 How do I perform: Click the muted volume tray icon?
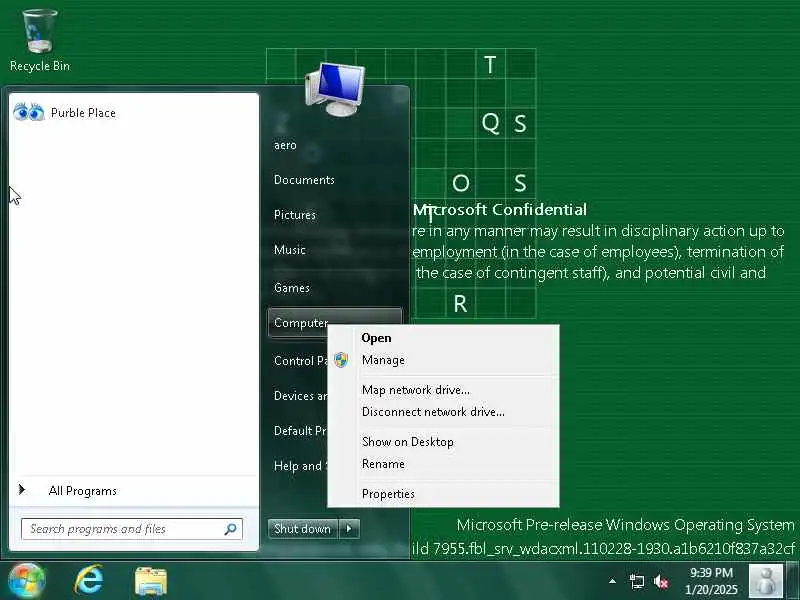pos(661,581)
